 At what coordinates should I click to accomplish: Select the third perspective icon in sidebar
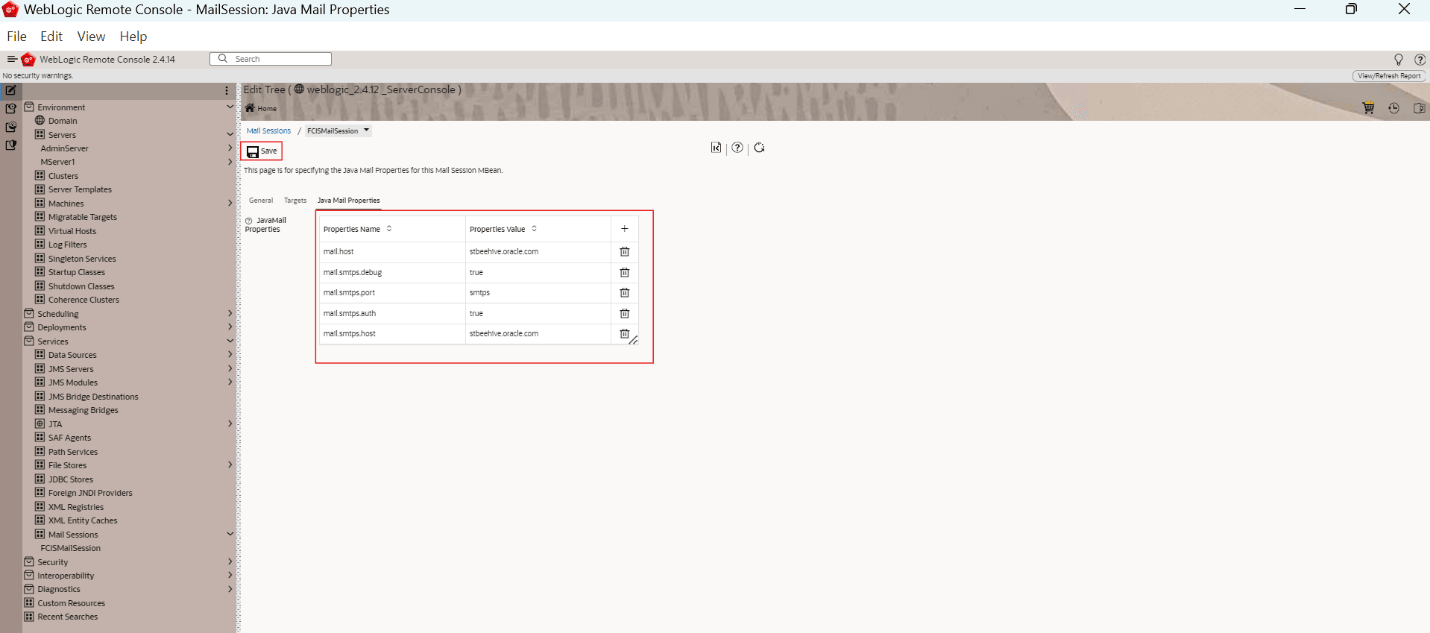[x=11, y=127]
